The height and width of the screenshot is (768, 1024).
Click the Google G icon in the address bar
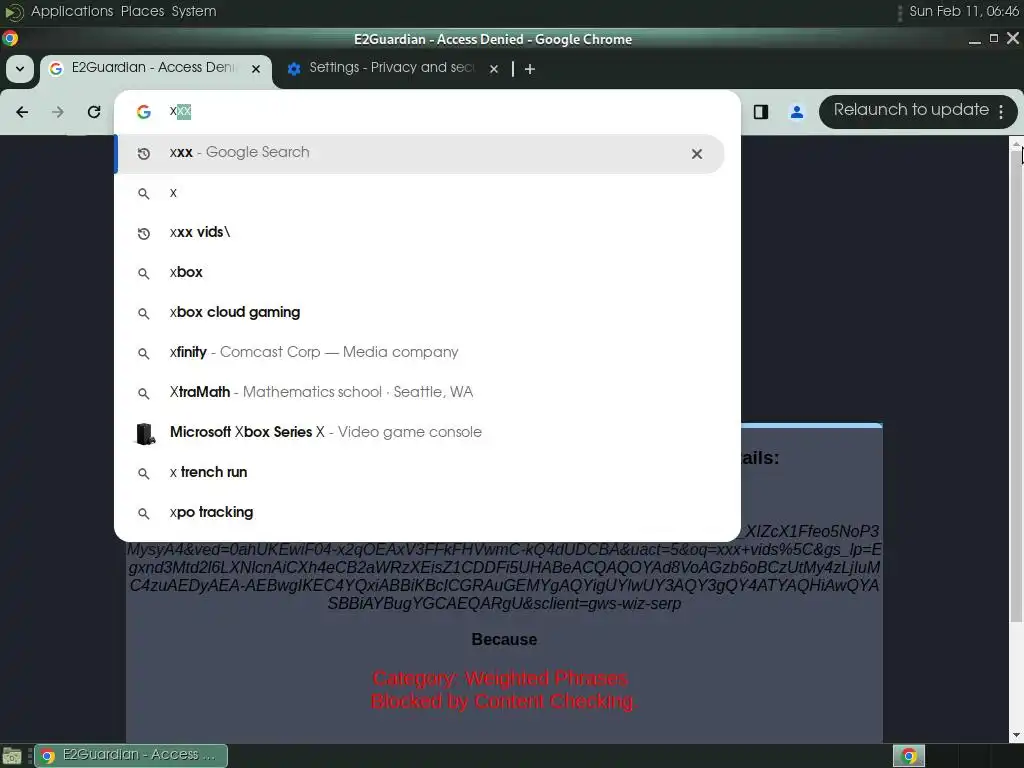click(x=144, y=112)
